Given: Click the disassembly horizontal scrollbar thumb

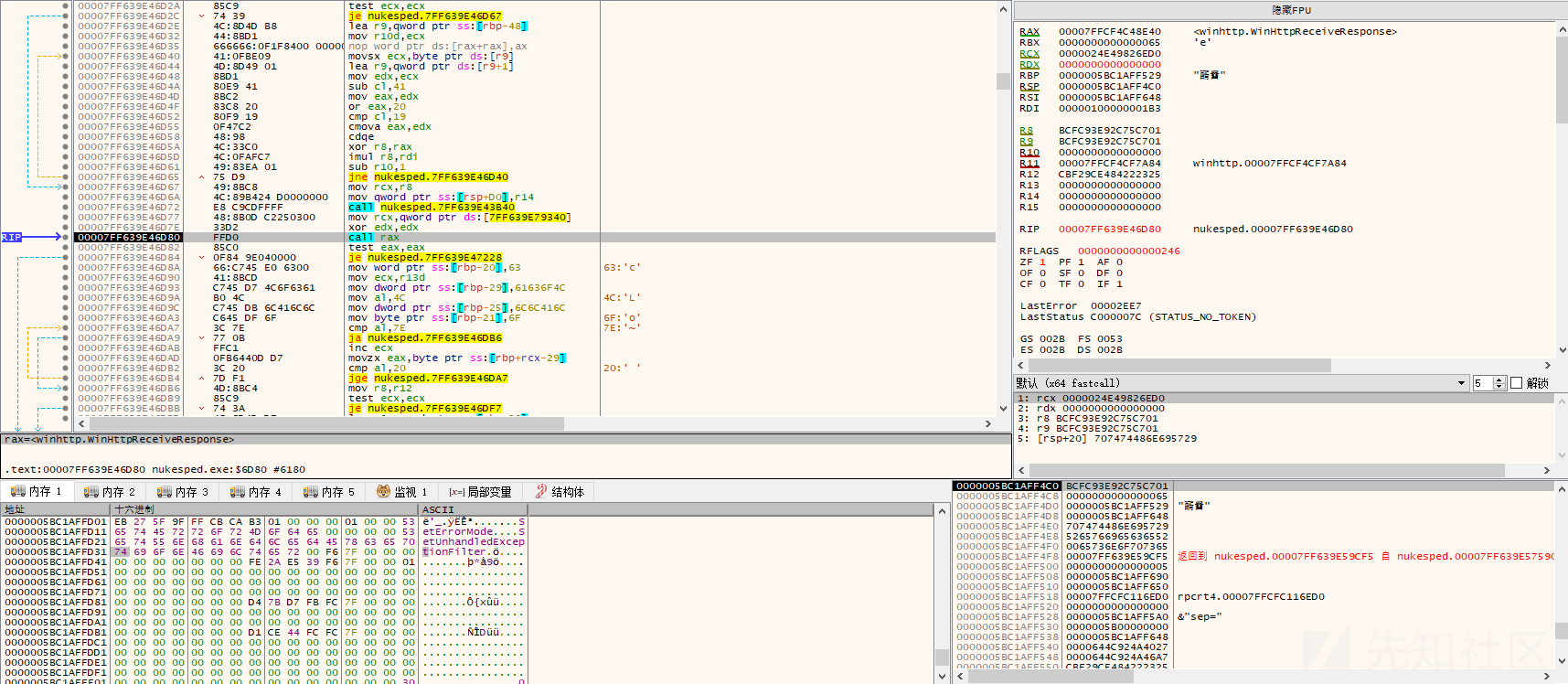Looking at the screenshot, I should pos(327,424).
